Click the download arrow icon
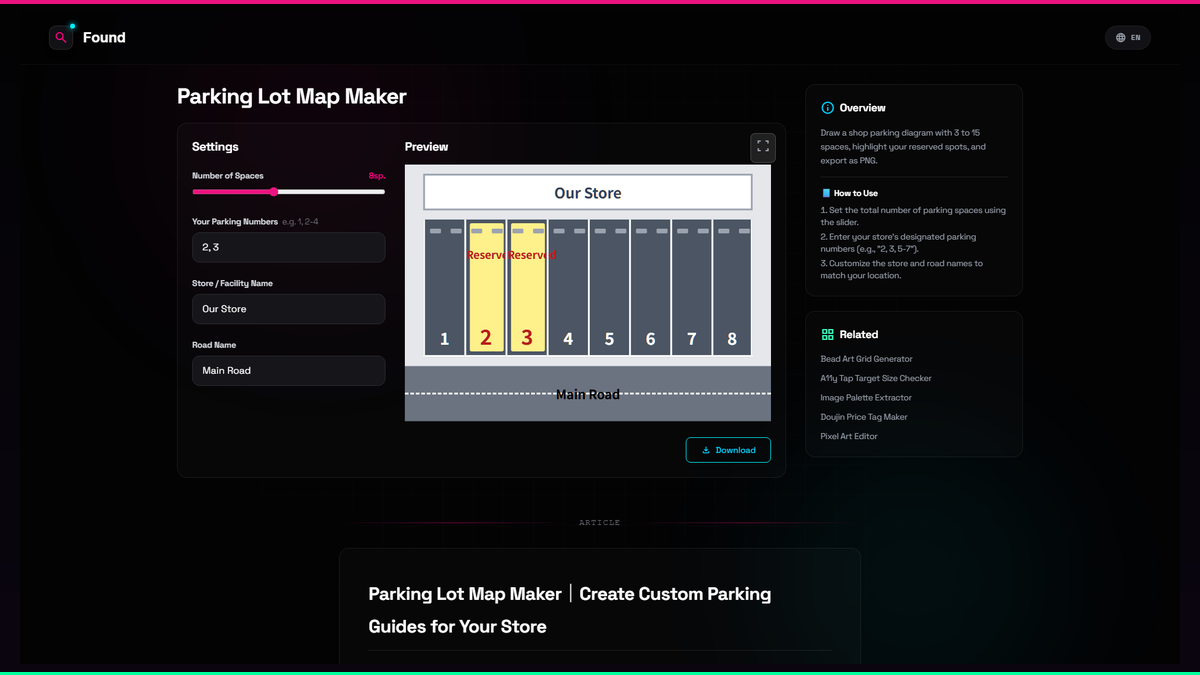 point(706,450)
